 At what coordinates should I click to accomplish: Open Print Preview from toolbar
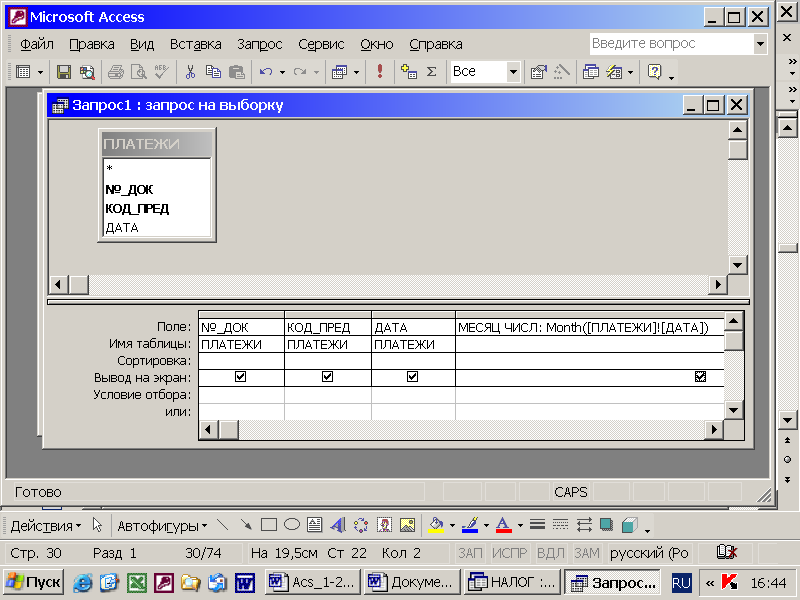pos(139,72)
